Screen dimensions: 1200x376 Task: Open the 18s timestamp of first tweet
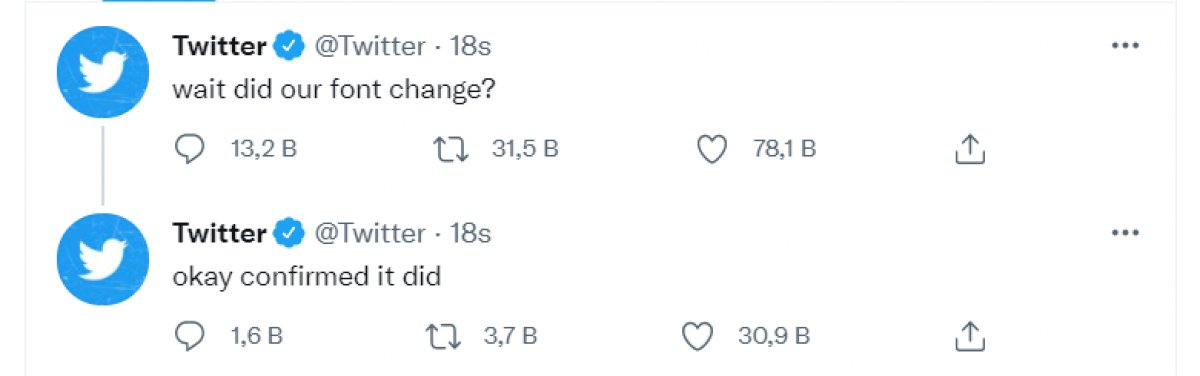tap(470, 46)
